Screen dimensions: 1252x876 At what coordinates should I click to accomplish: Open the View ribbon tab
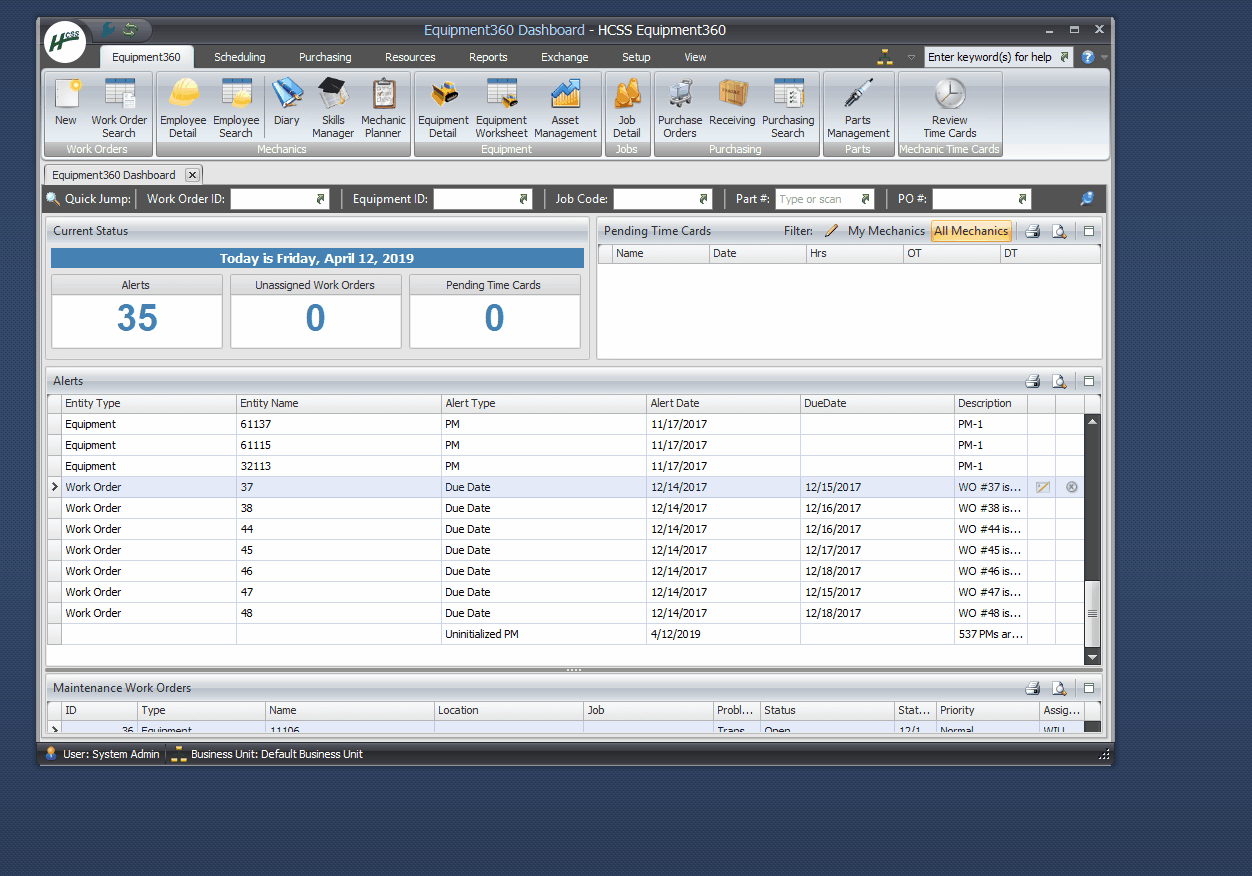tap(695, 57)
